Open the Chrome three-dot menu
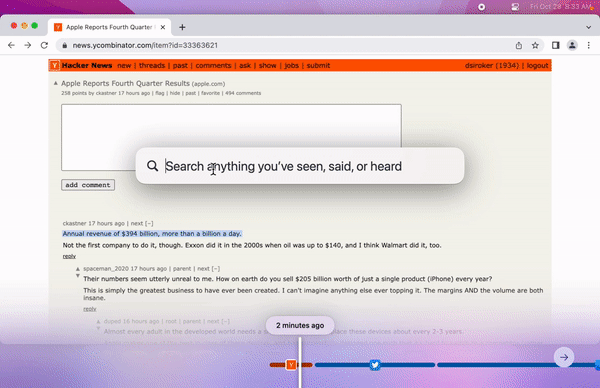The image size is (600, 388). tap(589, 45)
